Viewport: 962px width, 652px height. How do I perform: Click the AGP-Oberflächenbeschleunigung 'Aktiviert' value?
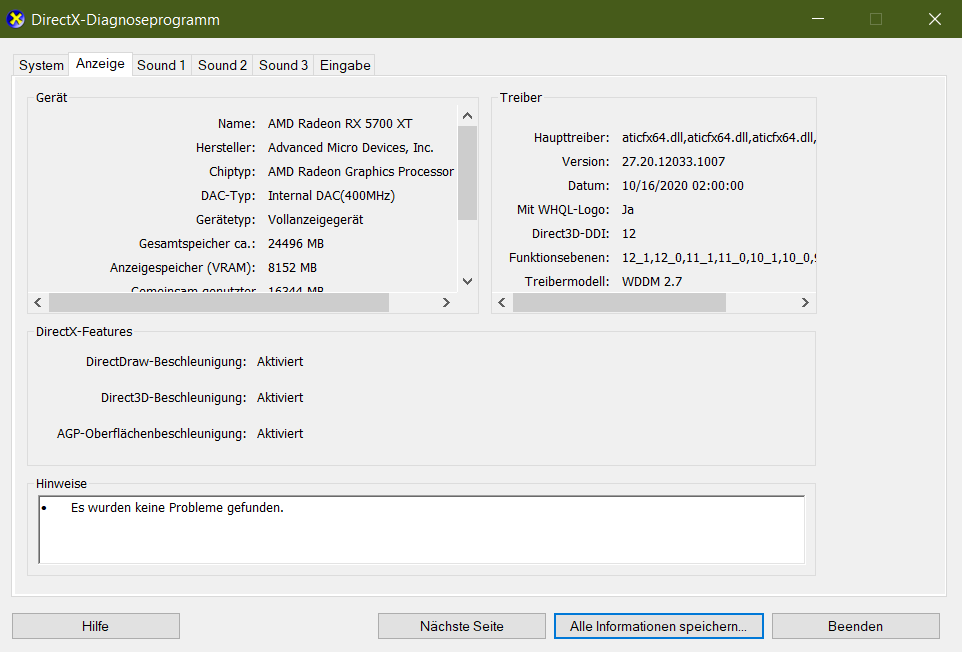click(280, 434)
